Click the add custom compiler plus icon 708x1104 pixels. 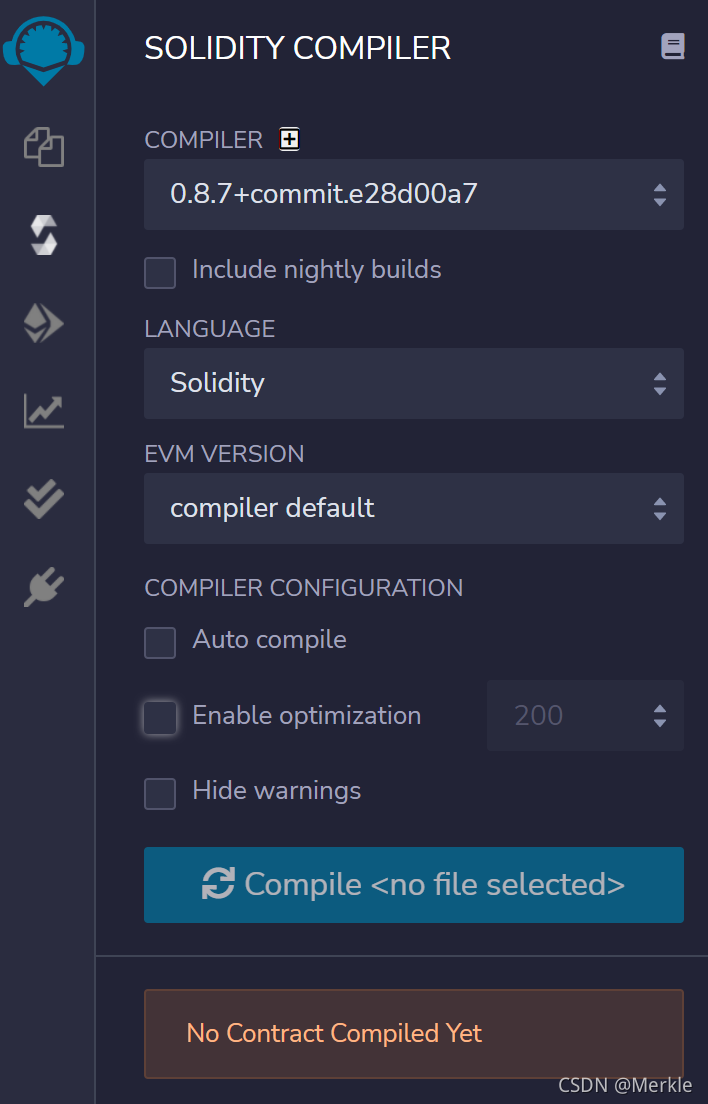point(289,139)
